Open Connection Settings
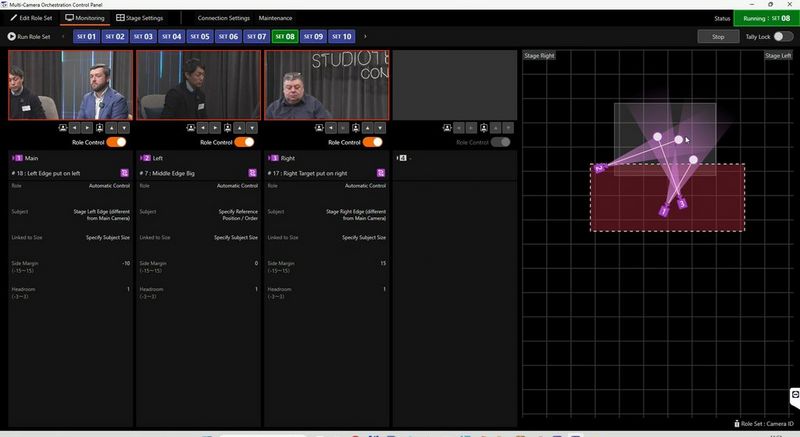Screen dimensions: 800x437 click(223, 18)
